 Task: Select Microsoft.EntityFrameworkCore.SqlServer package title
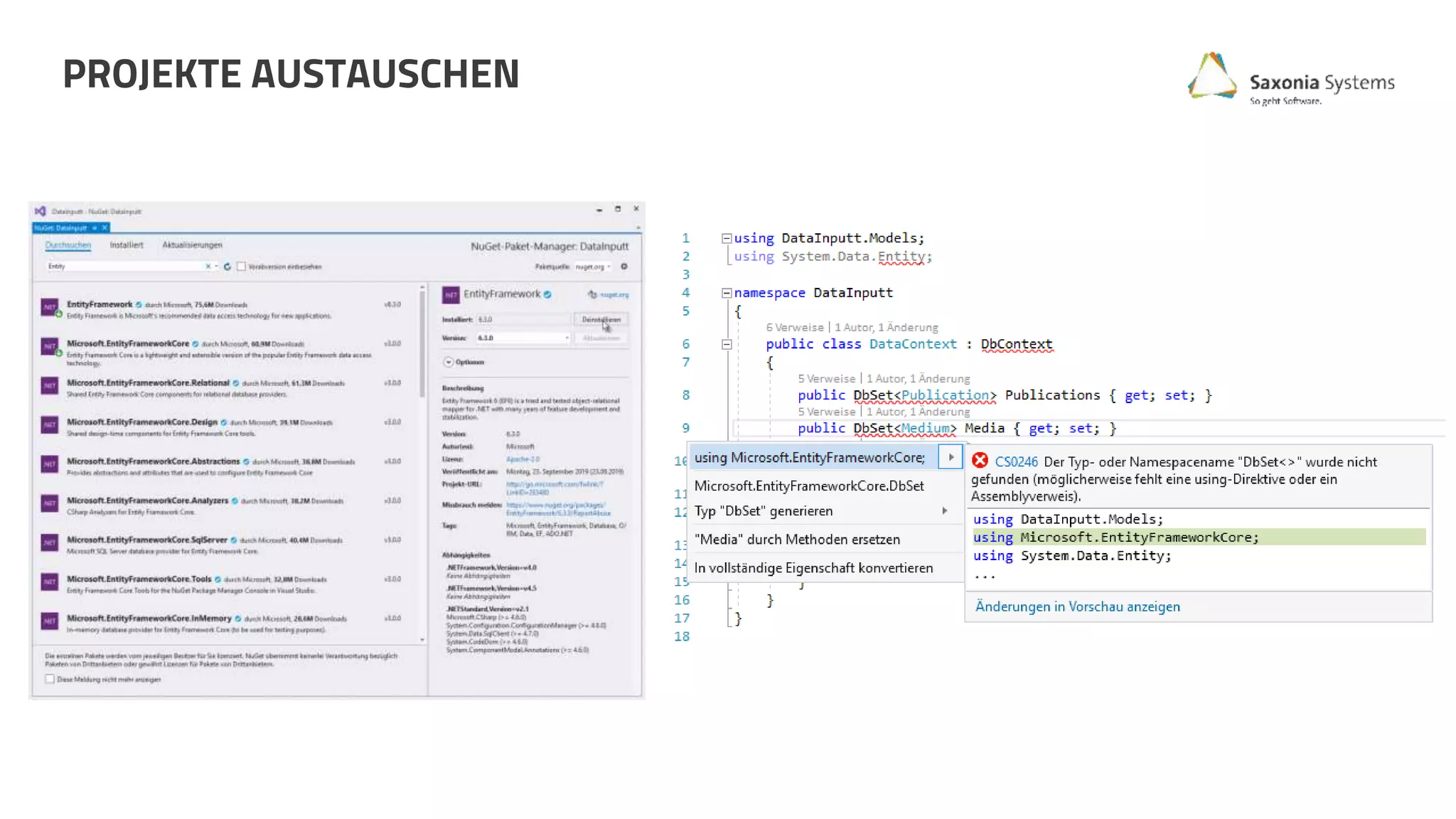(x=147, y=540)
